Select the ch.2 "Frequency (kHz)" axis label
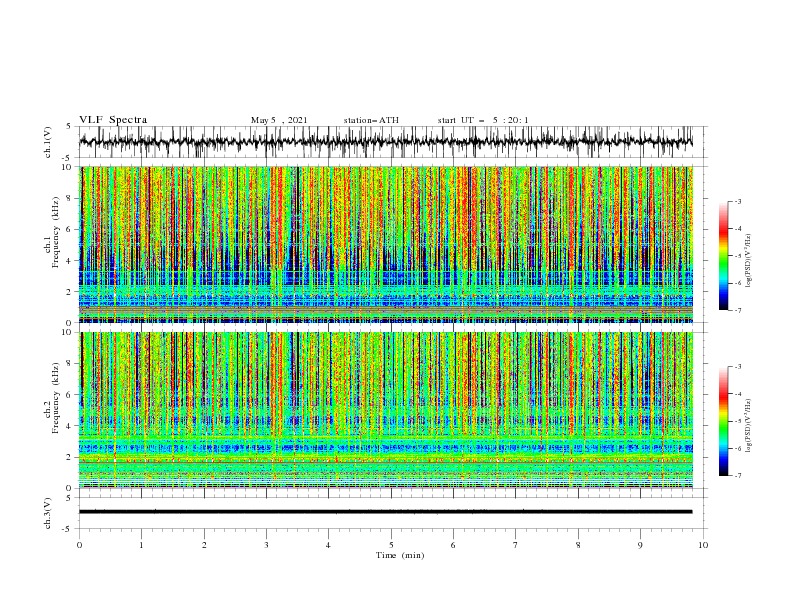 click(x=56, y=398)
